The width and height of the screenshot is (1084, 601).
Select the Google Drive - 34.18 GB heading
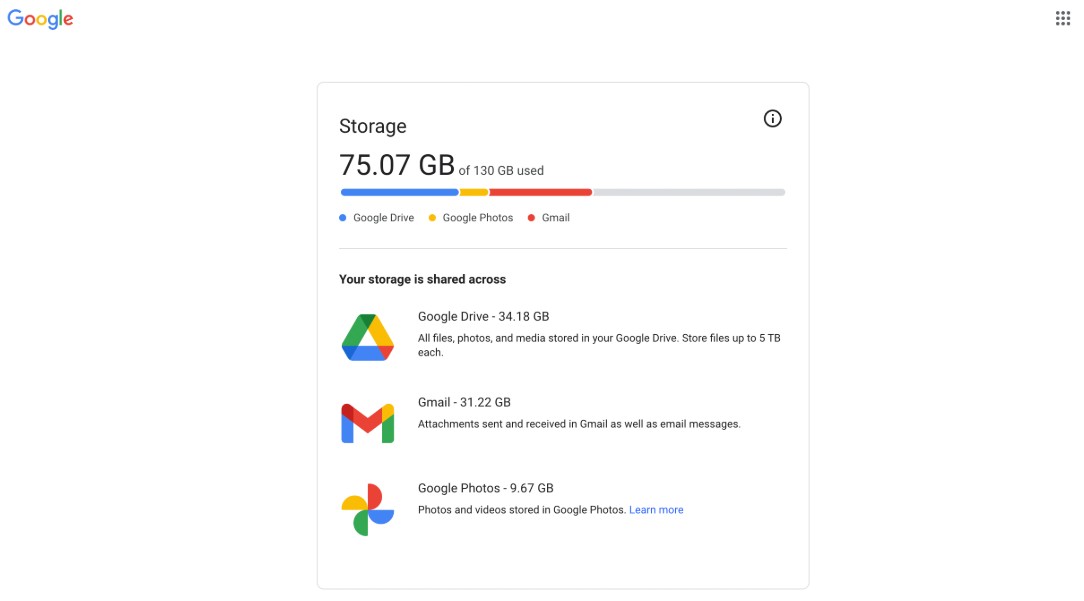(x=483, y=317)
